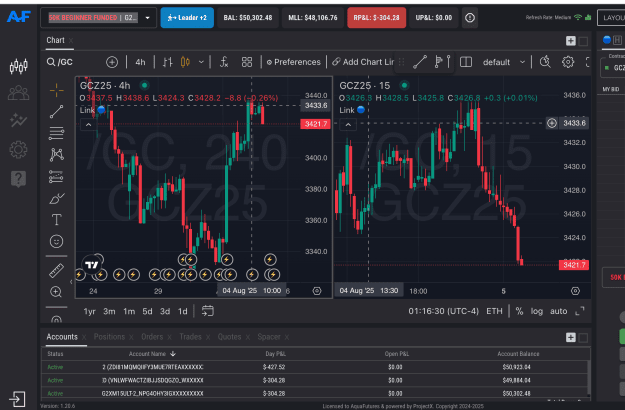Select the Chart tab

click(x=55, y=40)
